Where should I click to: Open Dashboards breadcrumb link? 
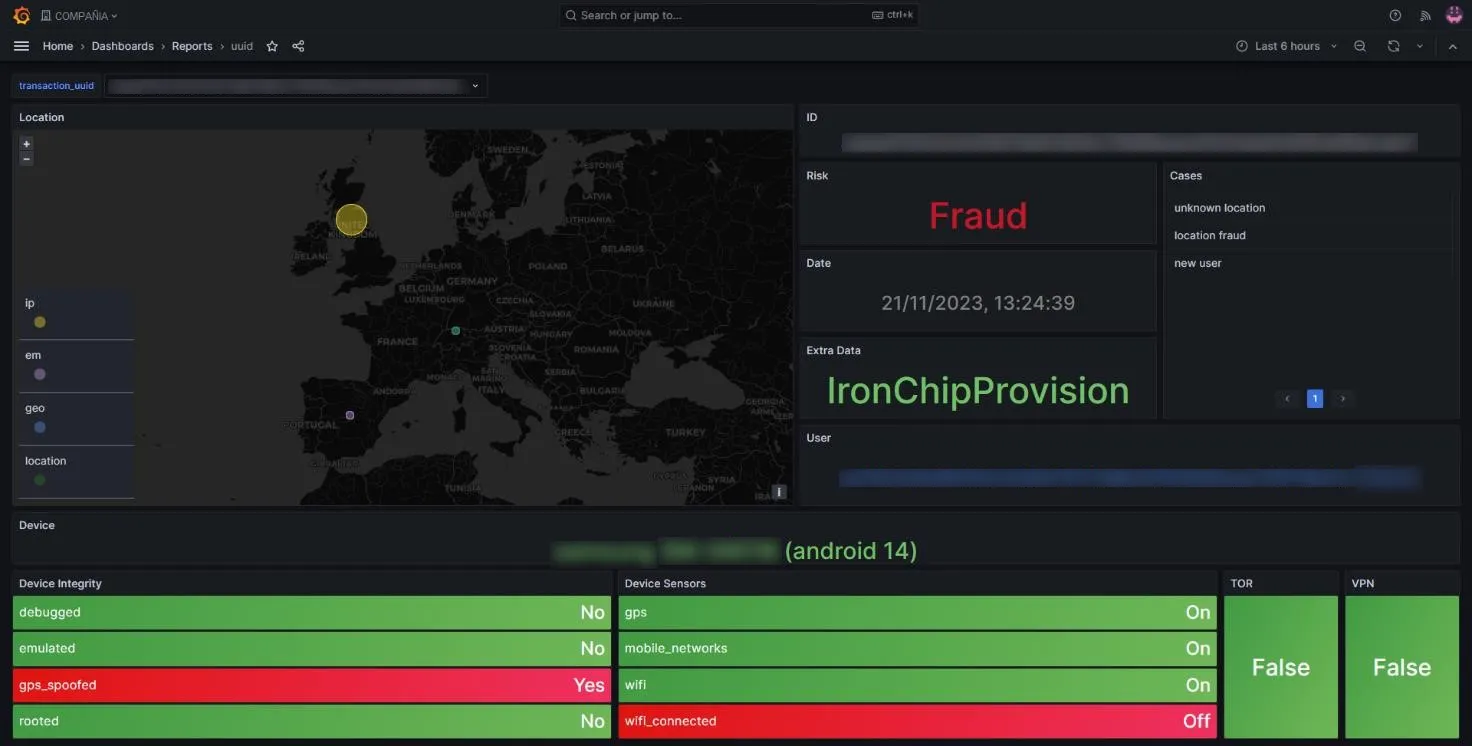[x=123, y=46]
